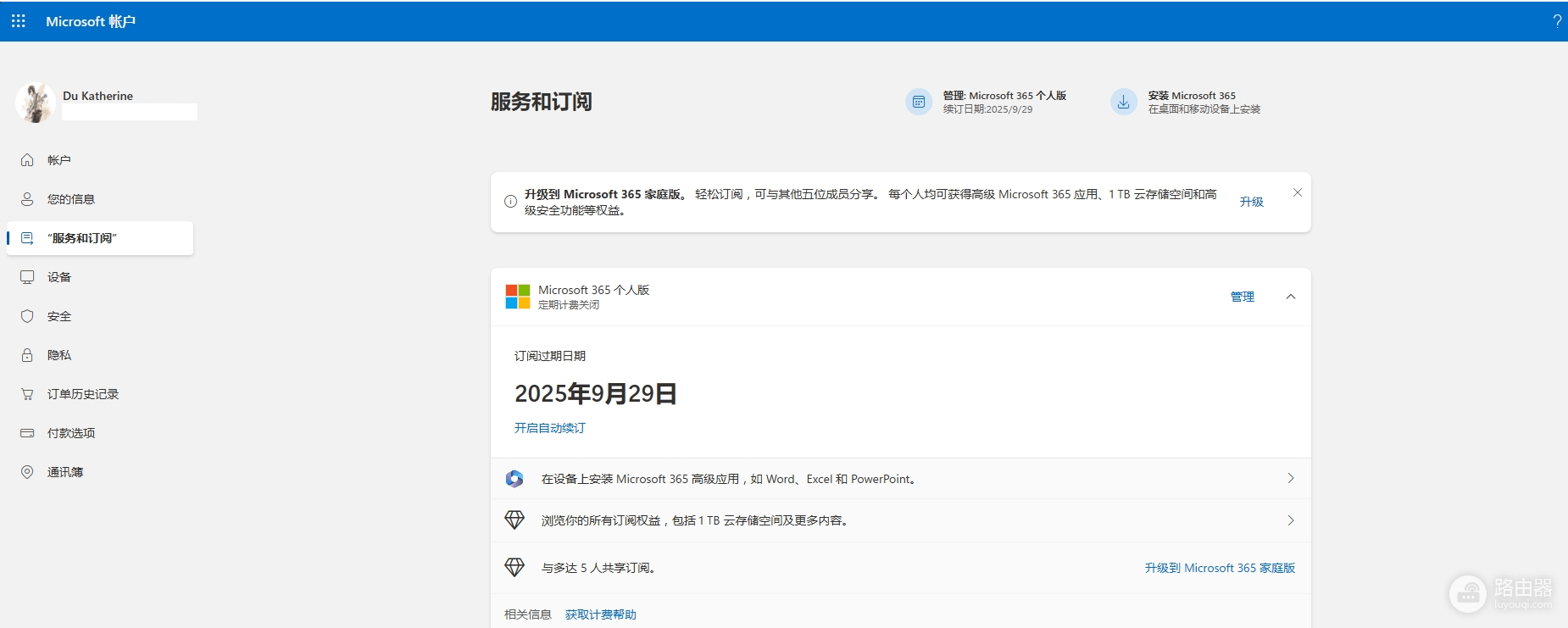The image size is (1568, 628).
Task: Click the 帐户 home icon
Action: click(27, 160)
